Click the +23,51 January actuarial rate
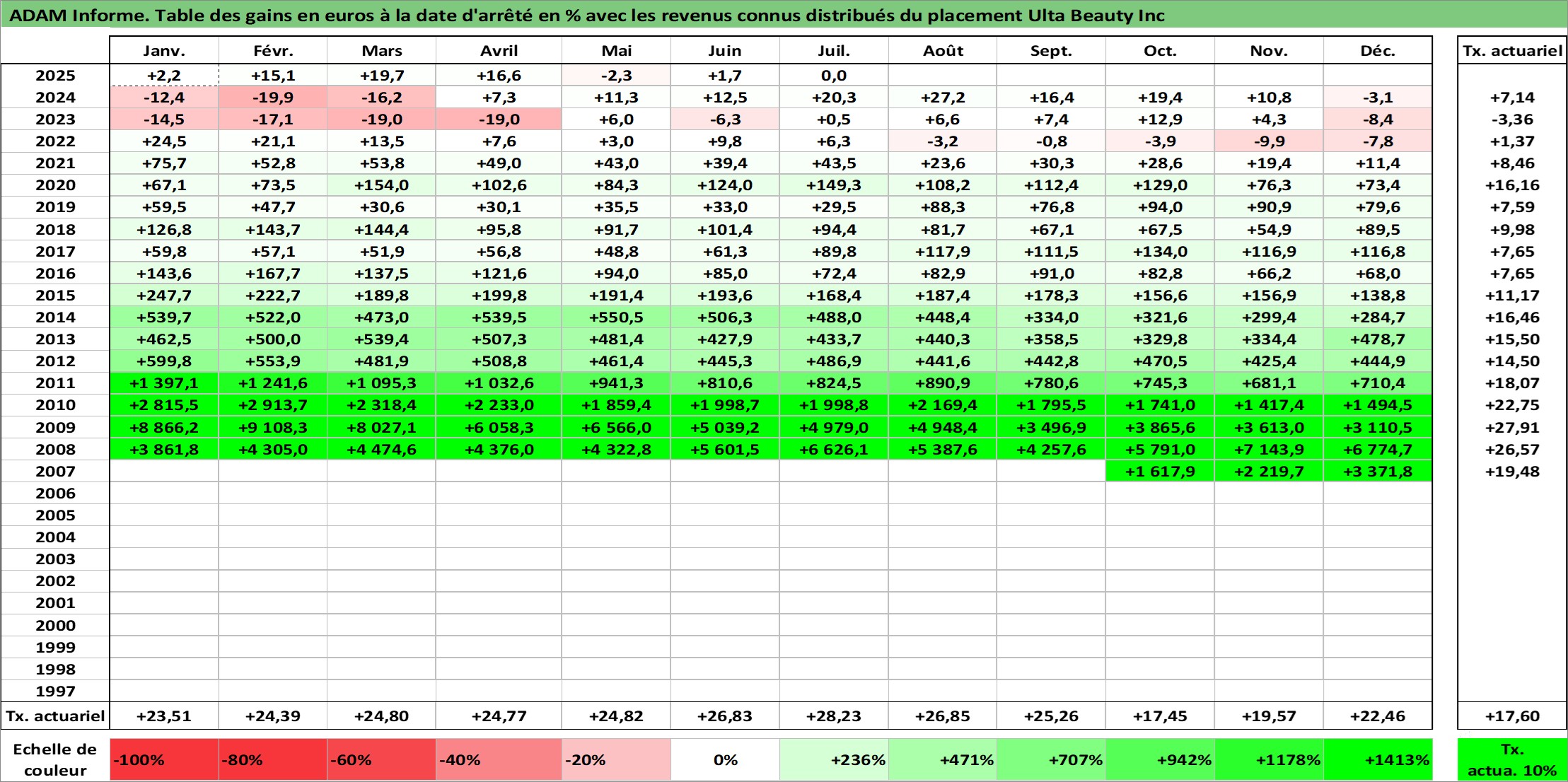The height and width of the screenshot is (782, 1568). [164, 716]
